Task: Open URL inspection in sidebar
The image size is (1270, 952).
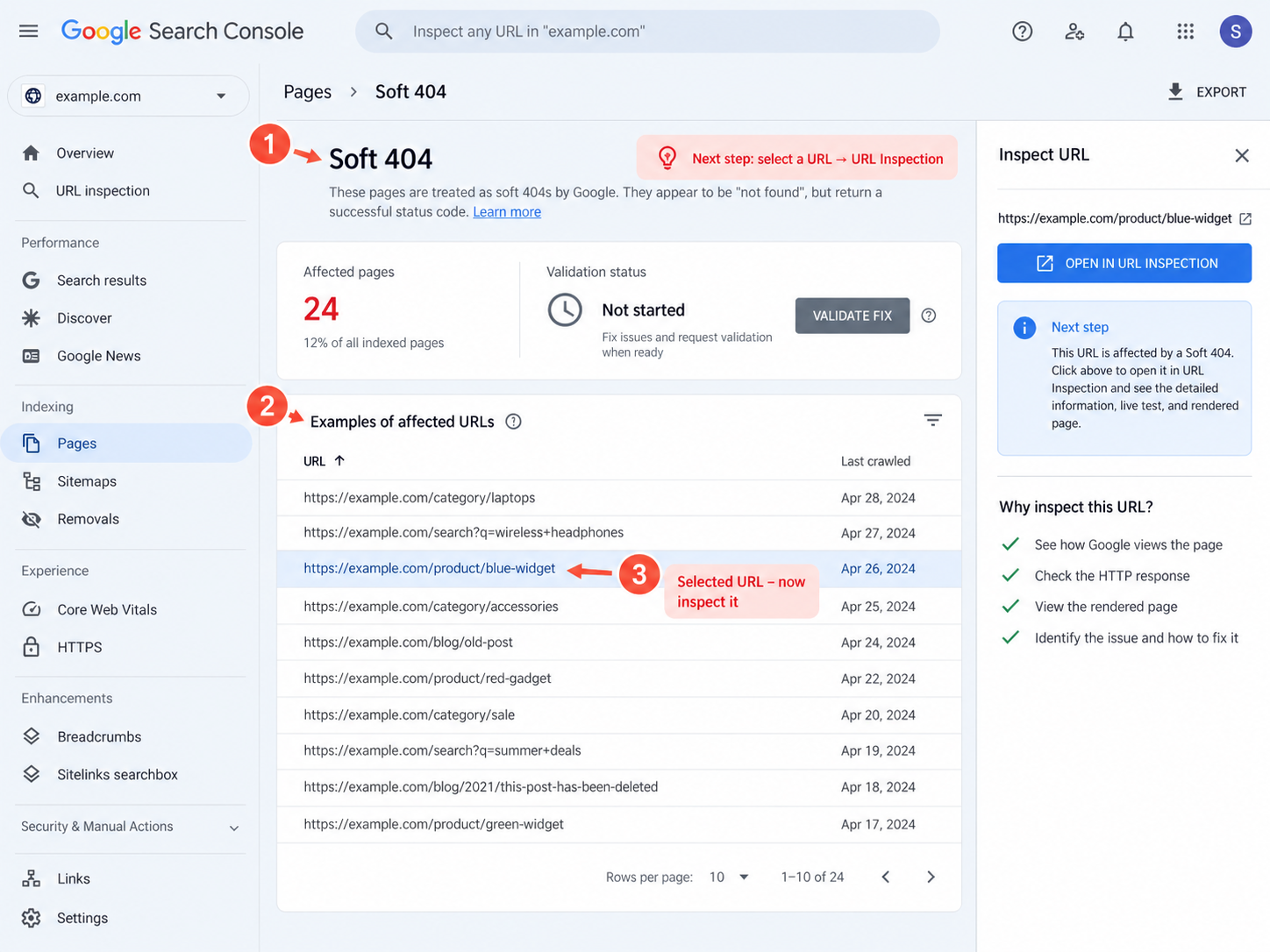Action: pyautogui.click(x=103, y=191)
